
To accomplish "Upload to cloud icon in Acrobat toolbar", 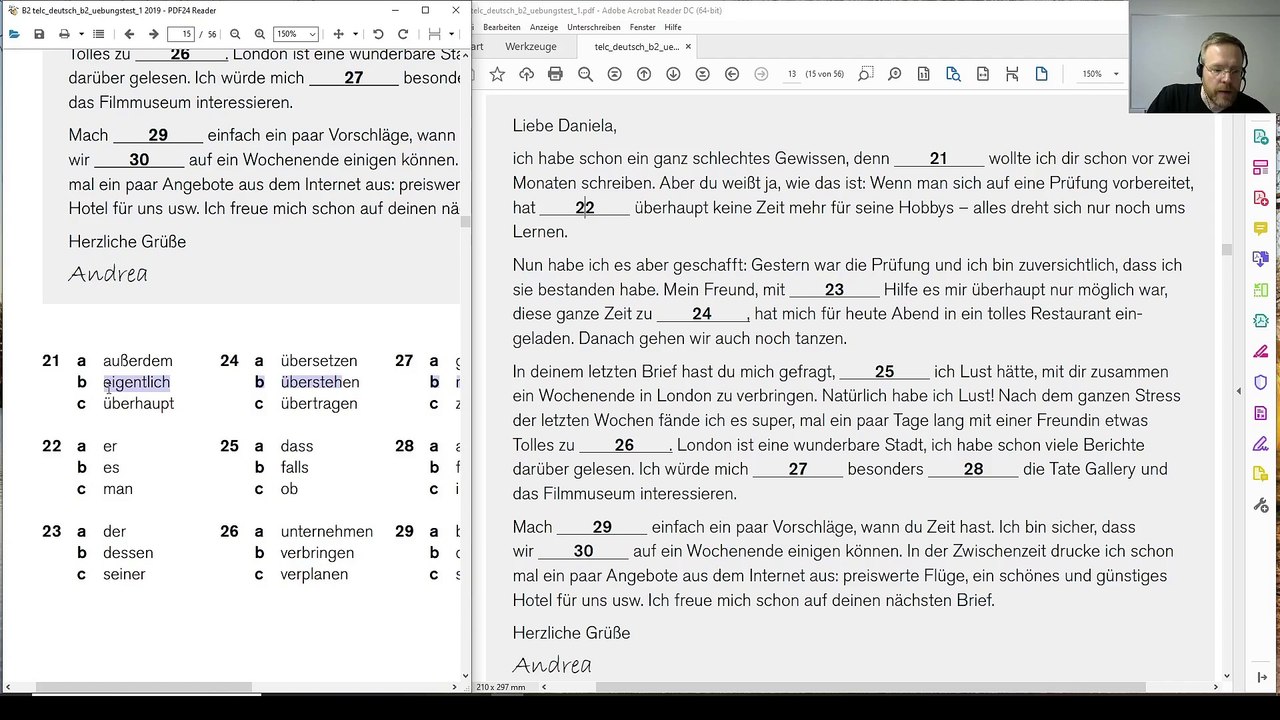I will pyautogui.click(x=526, y=74).
